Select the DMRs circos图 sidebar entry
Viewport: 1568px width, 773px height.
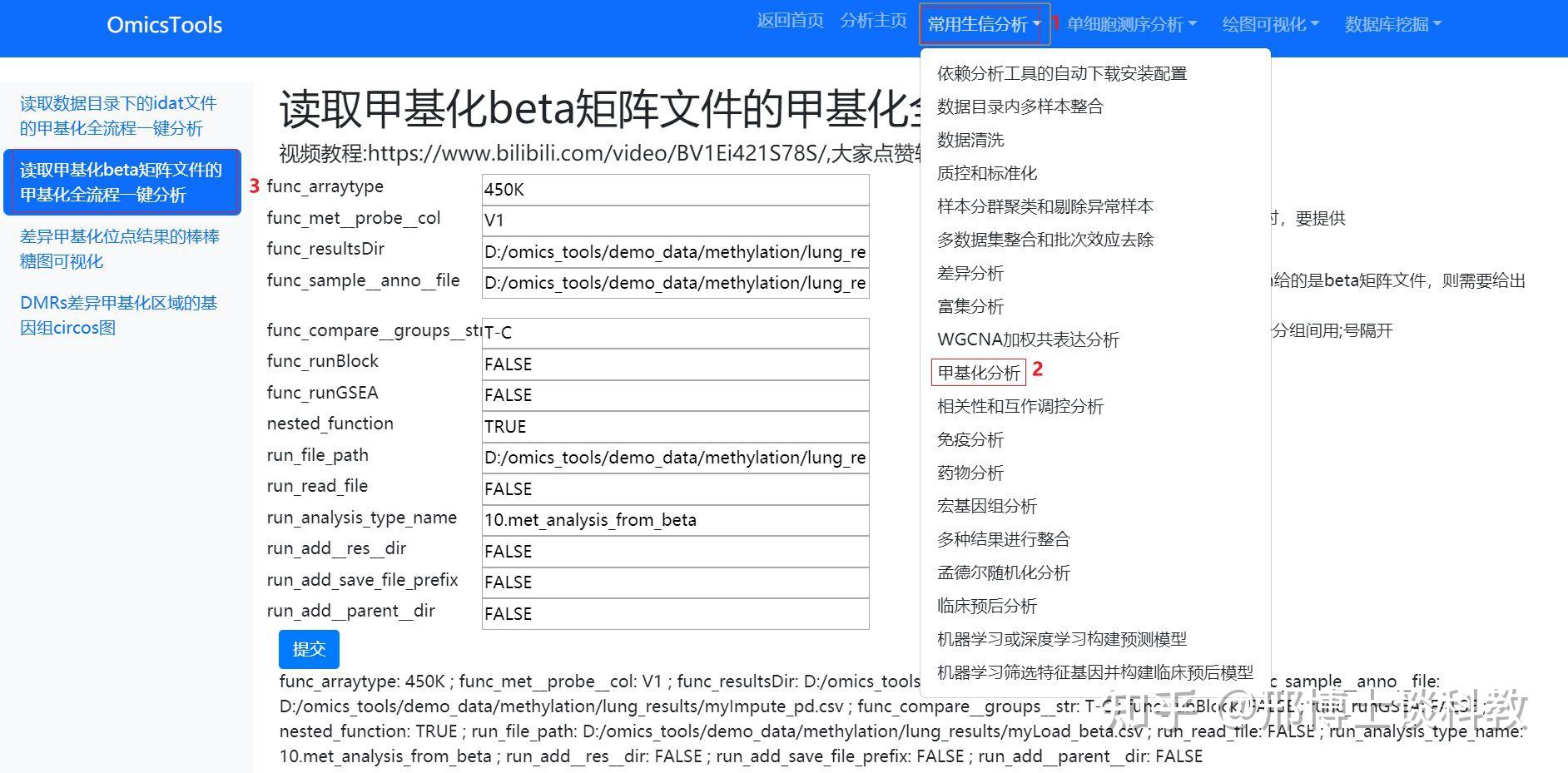coord(118,315)
